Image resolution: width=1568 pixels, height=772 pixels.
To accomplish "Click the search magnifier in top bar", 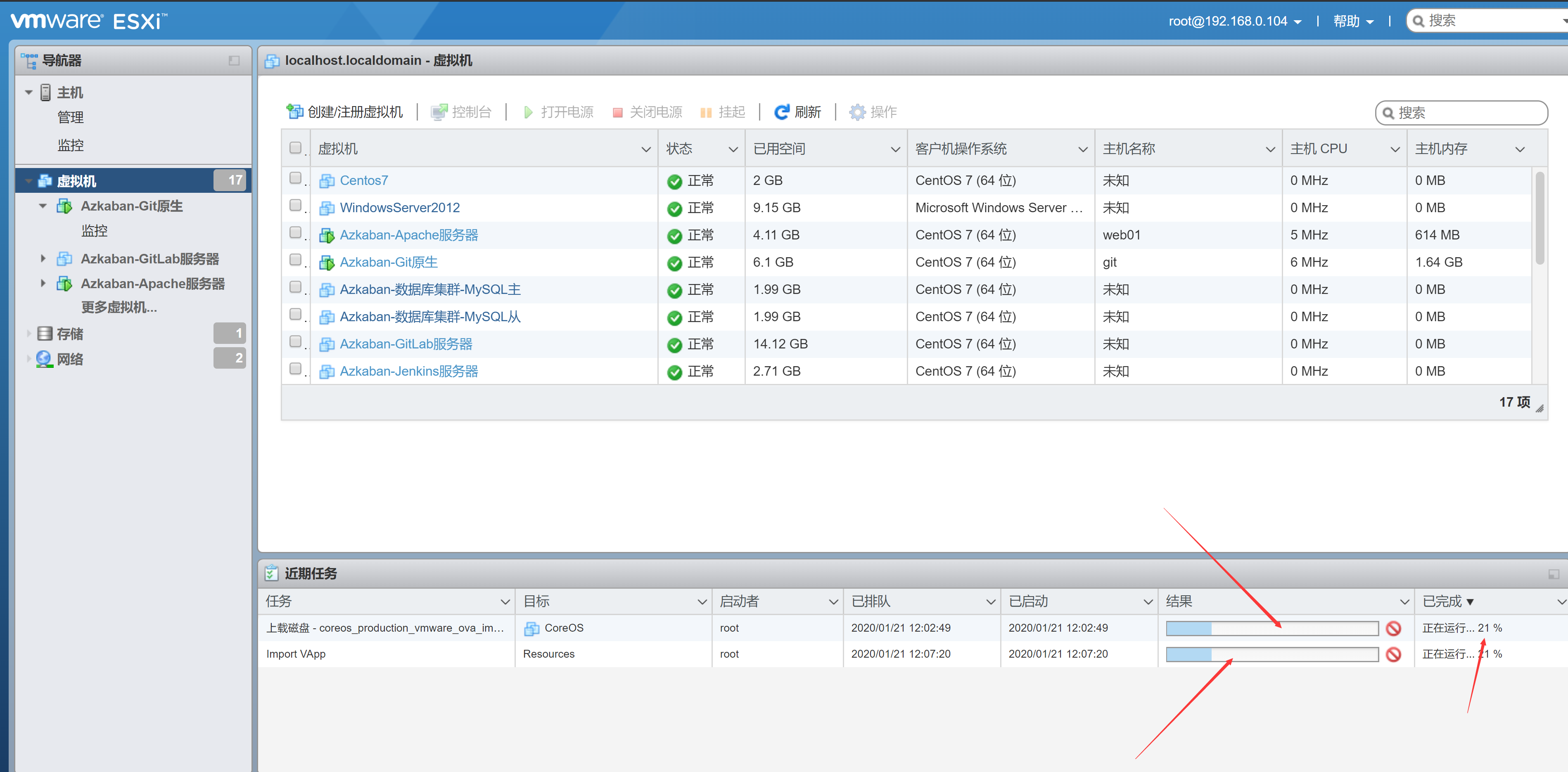I will tap(1418, 21).
